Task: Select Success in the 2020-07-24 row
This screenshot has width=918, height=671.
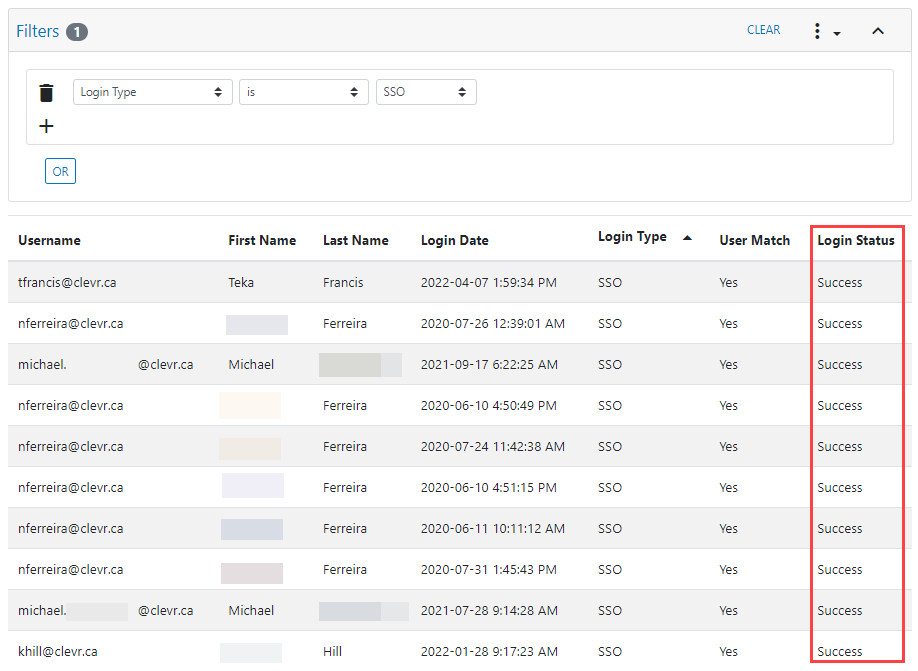Action: [839, 446]
